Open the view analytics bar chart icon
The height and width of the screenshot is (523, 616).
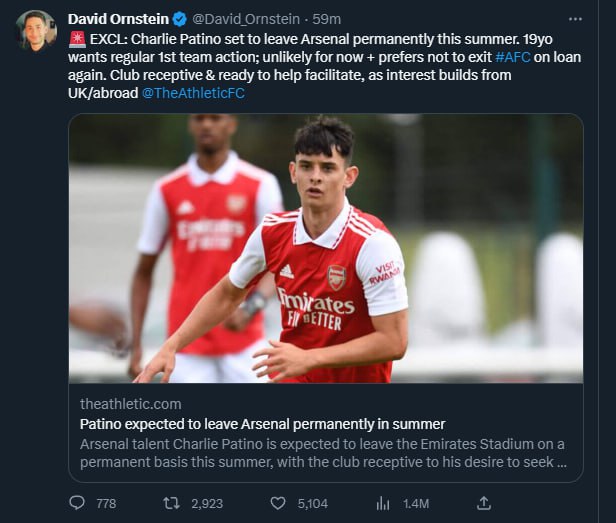[382, 503]
